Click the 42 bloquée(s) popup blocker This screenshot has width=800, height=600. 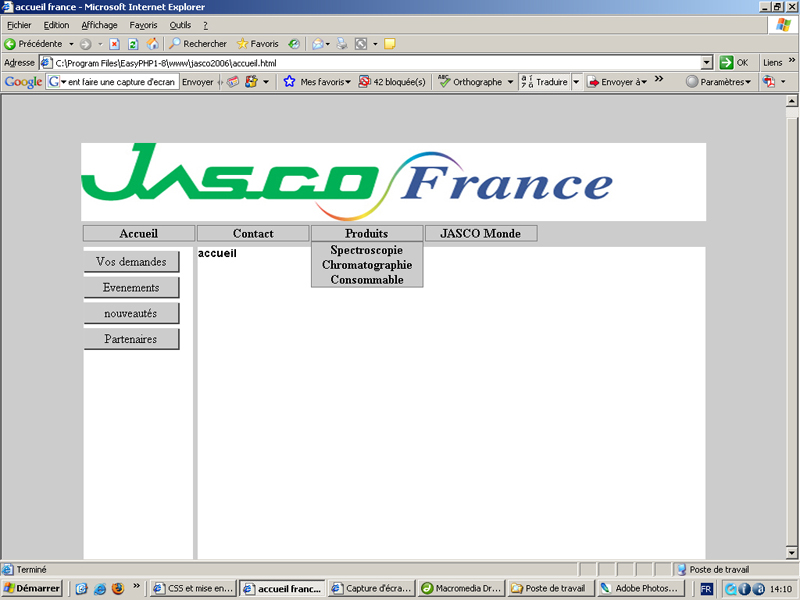pos(392,82)
